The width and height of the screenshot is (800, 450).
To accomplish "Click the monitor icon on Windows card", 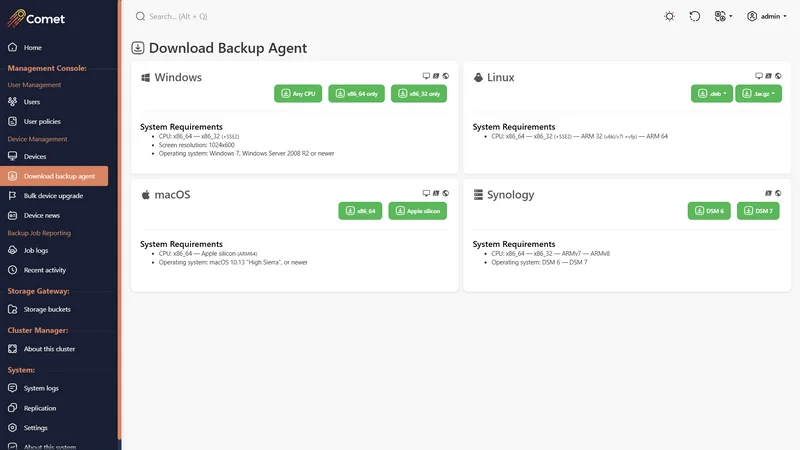I will pyautogui.click(x=426, y=76).
